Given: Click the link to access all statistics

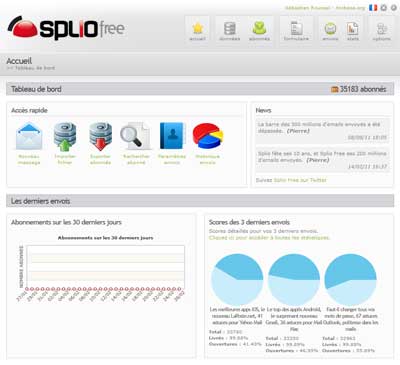Looking at the screenshot, I should (x=269, y=238).
